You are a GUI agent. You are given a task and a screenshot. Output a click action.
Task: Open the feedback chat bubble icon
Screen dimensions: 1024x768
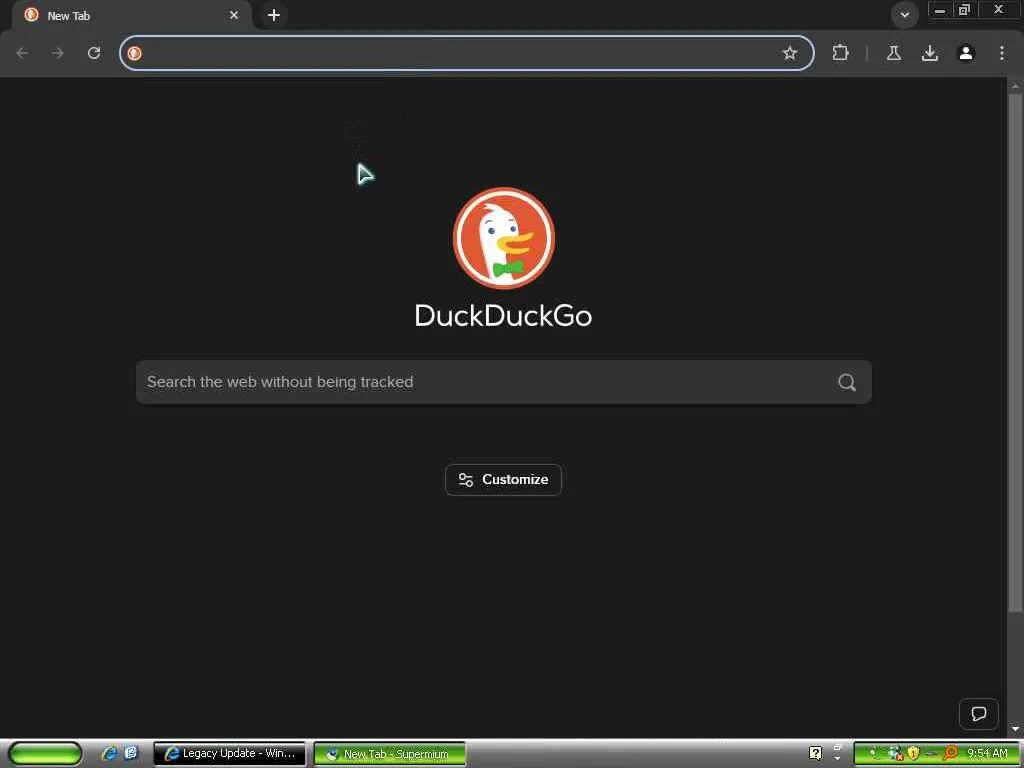pyautogui.click(x=978, y=714)
